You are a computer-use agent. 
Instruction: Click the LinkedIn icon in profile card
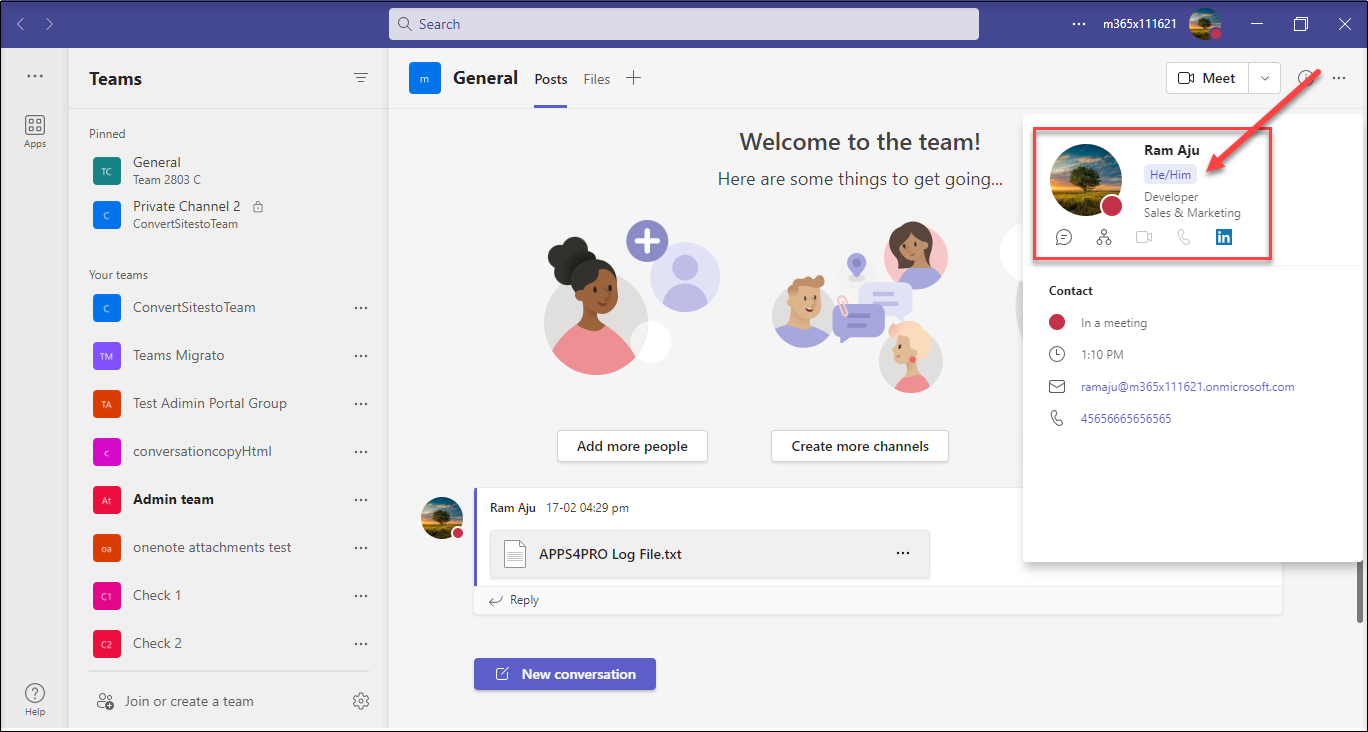[1224, 237]
